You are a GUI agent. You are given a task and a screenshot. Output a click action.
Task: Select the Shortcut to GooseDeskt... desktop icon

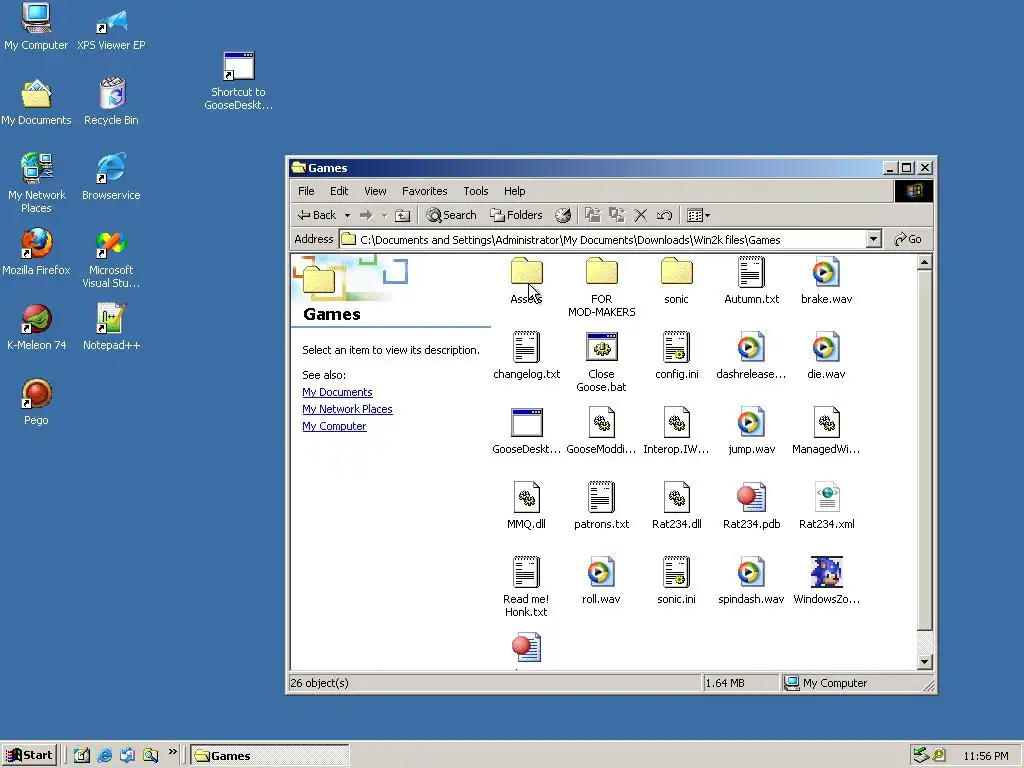pos(238,81)
